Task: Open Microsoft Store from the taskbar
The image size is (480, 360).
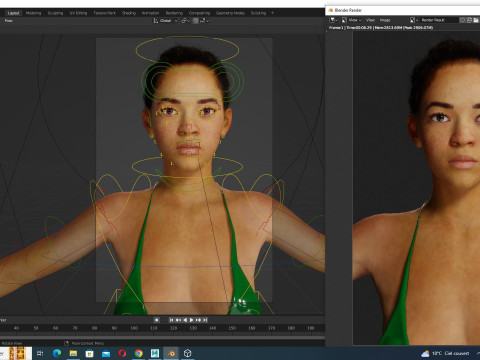Action: click(x=89, y=353)
